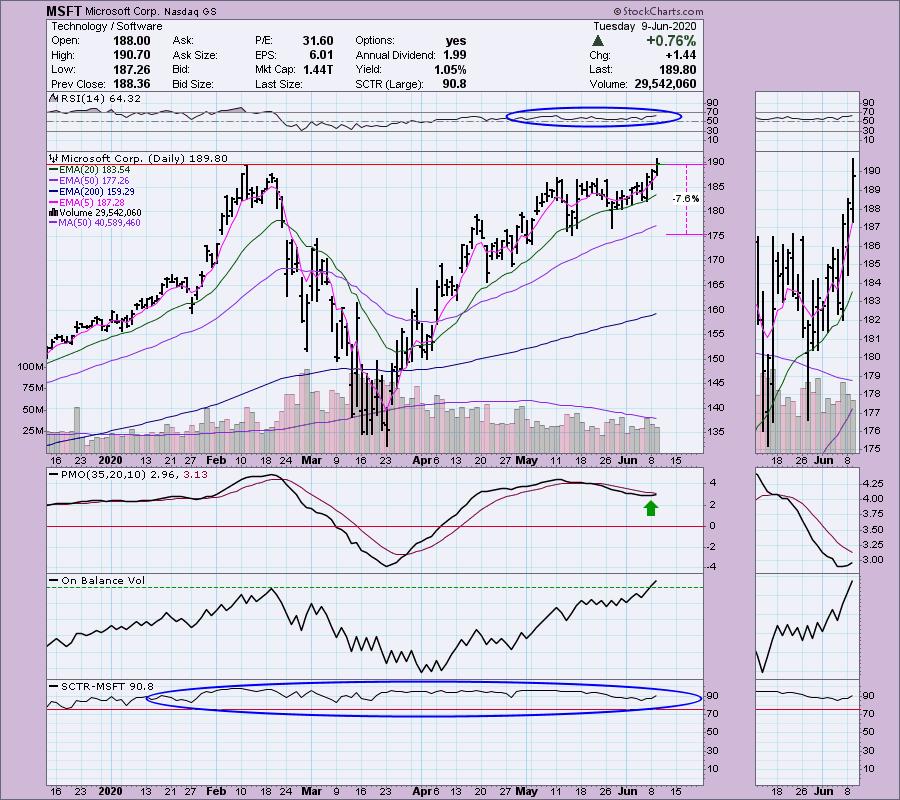Click the Feb label on price chart axis

[216, 460]
